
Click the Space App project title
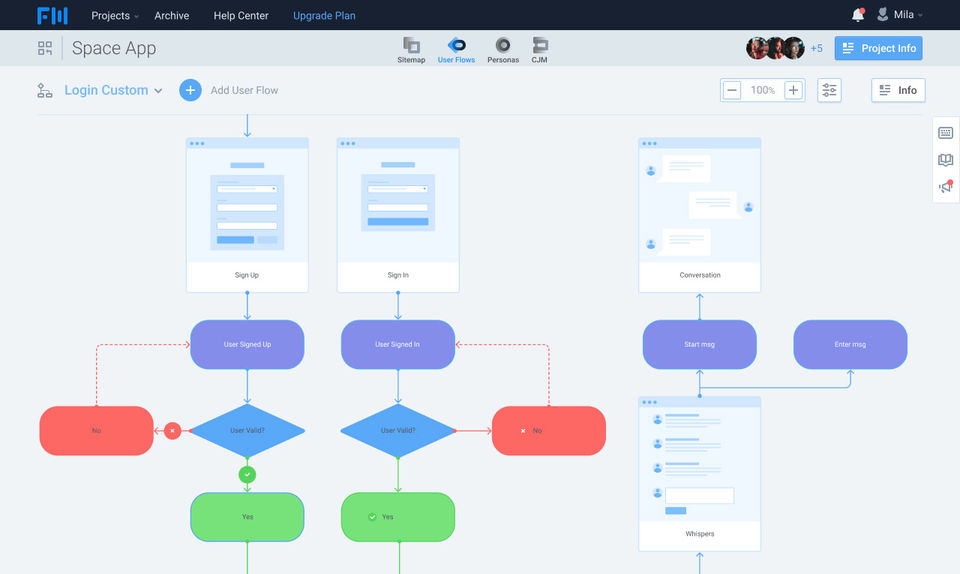pos(114,48)
